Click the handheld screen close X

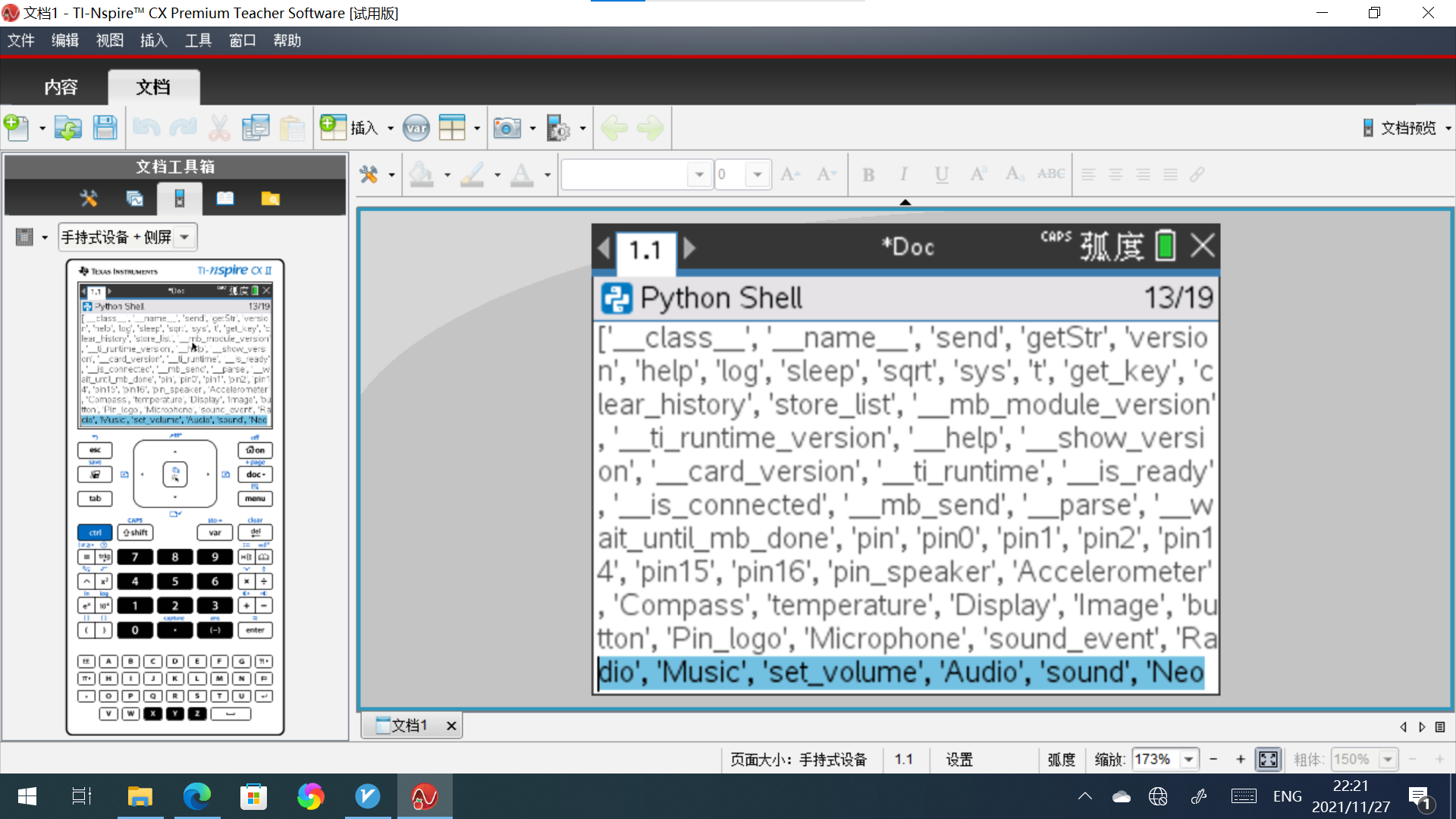[1203, 246]
